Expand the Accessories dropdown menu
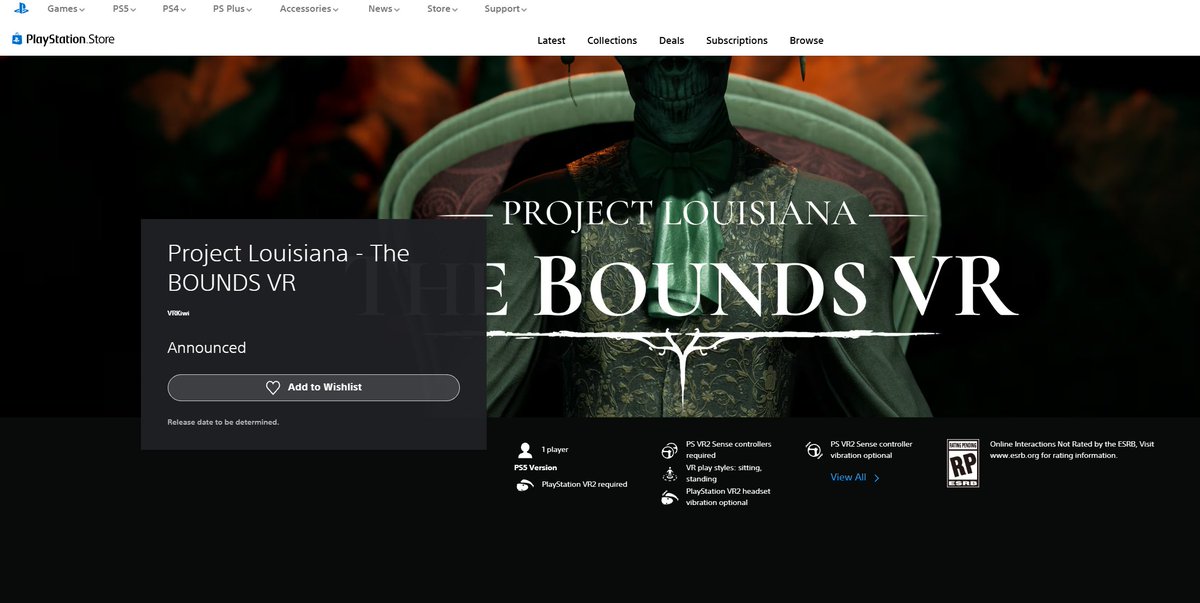The height and width of the screenshot is (603, 1200). [x=309, y=9]
